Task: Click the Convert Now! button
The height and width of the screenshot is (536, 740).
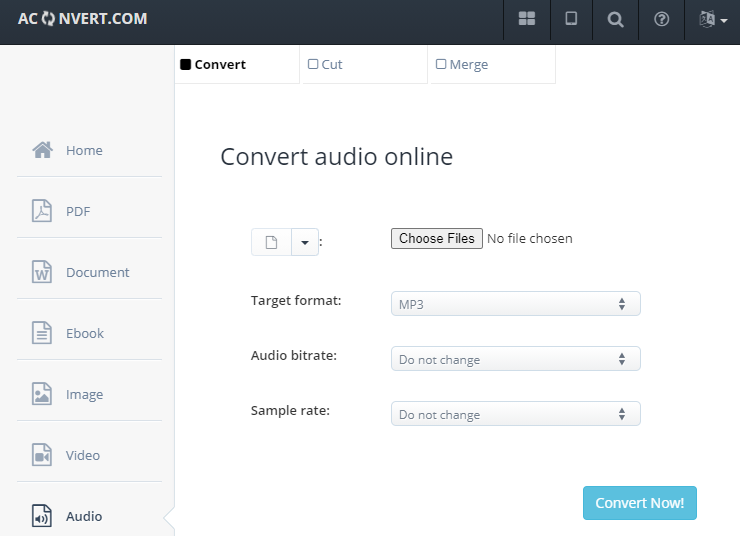Action: (639, 503)
